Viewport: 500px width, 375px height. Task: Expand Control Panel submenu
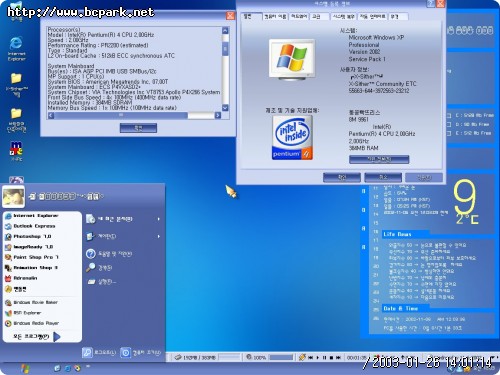click(x=159, y=236)
